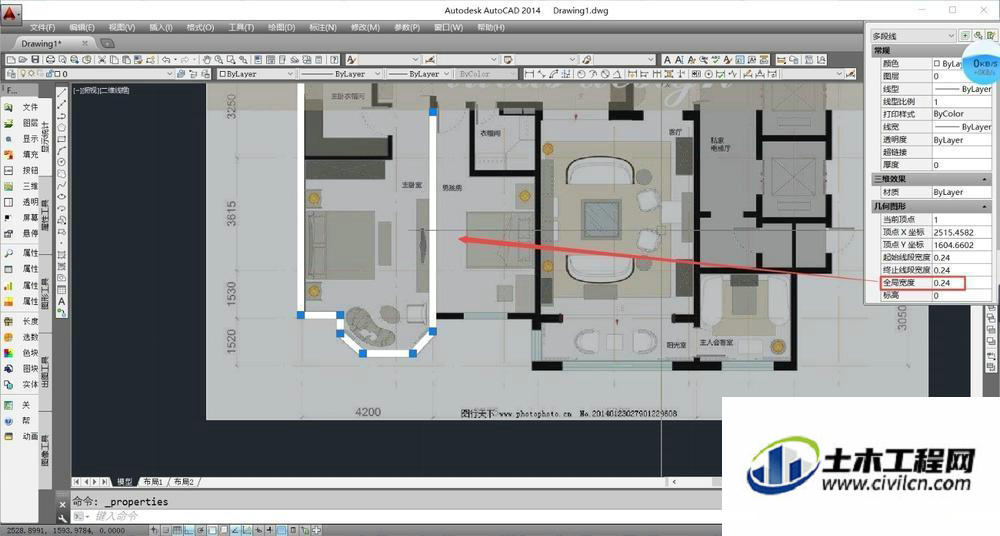
Task: Click the 顶点 Y 坐标 value 1604.6602
Action: point(962,245)
